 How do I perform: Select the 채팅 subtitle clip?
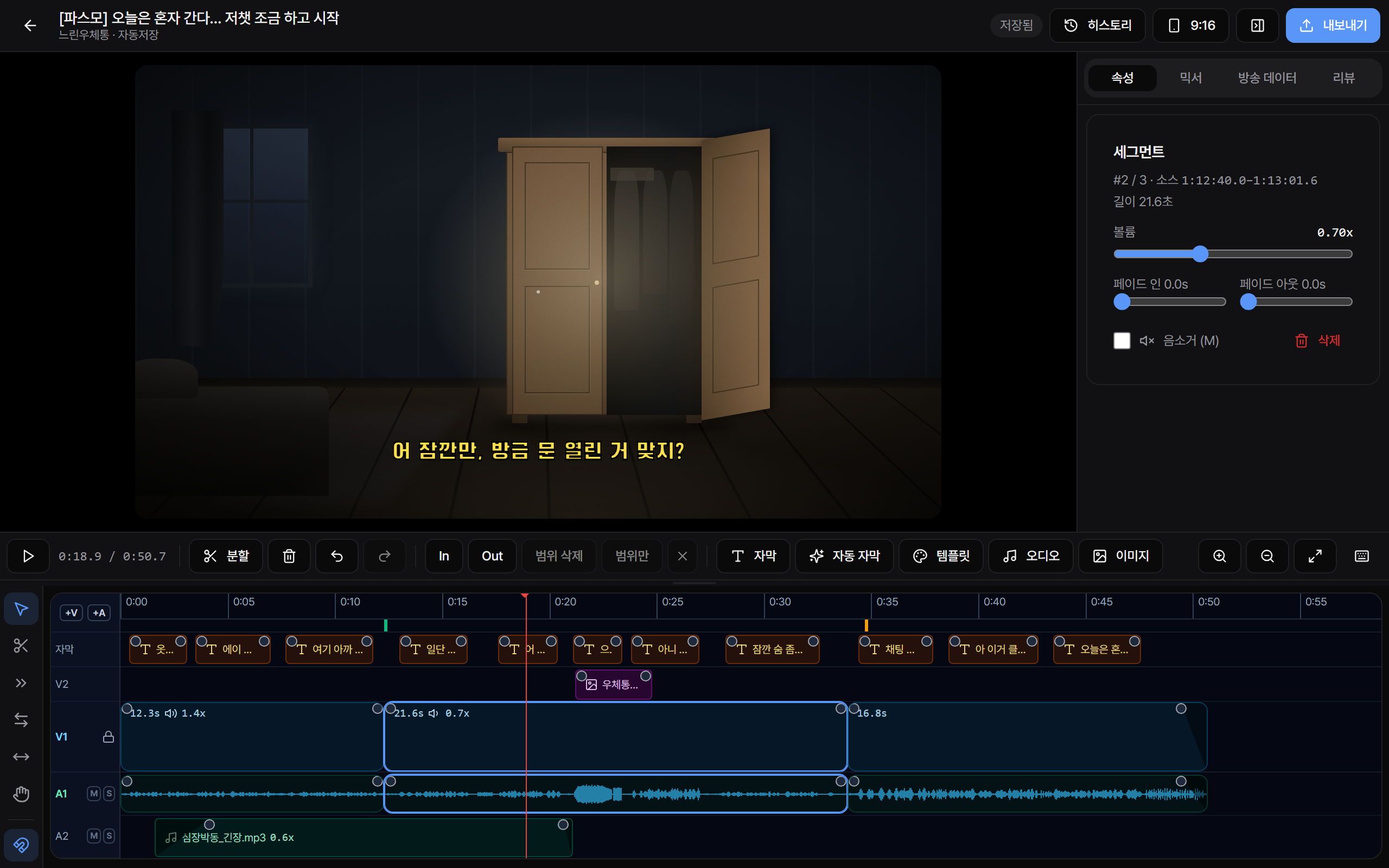[895, 649]
